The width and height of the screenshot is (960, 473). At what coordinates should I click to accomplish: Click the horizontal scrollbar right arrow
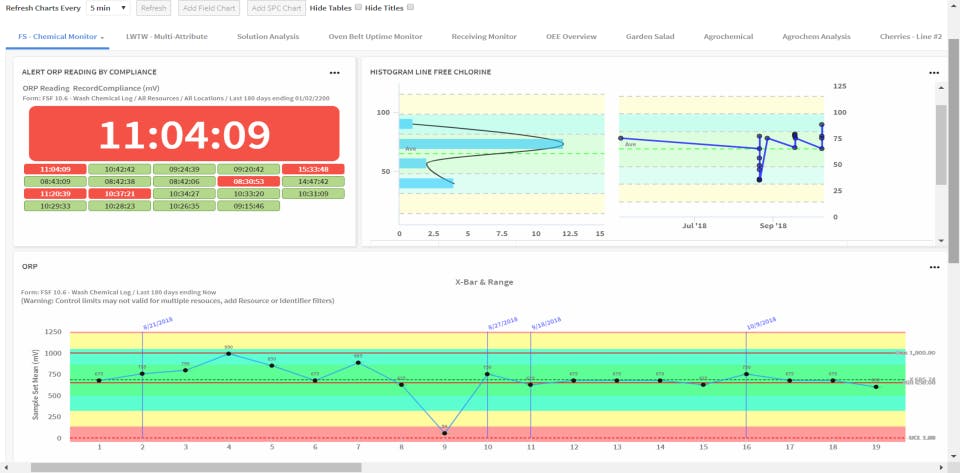coord(943,467)
